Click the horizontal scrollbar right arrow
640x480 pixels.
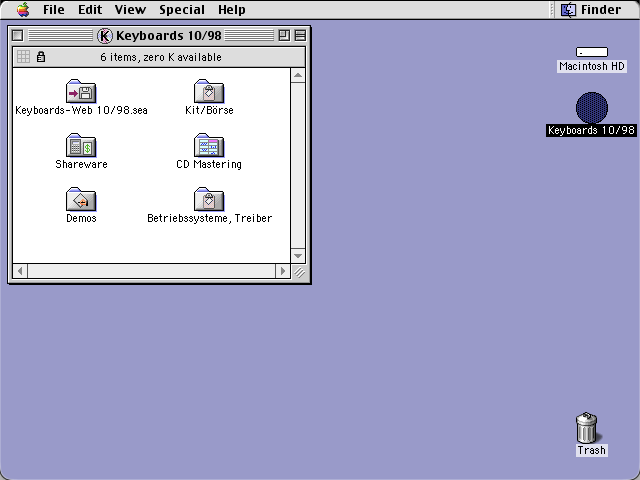coord(282,271)
